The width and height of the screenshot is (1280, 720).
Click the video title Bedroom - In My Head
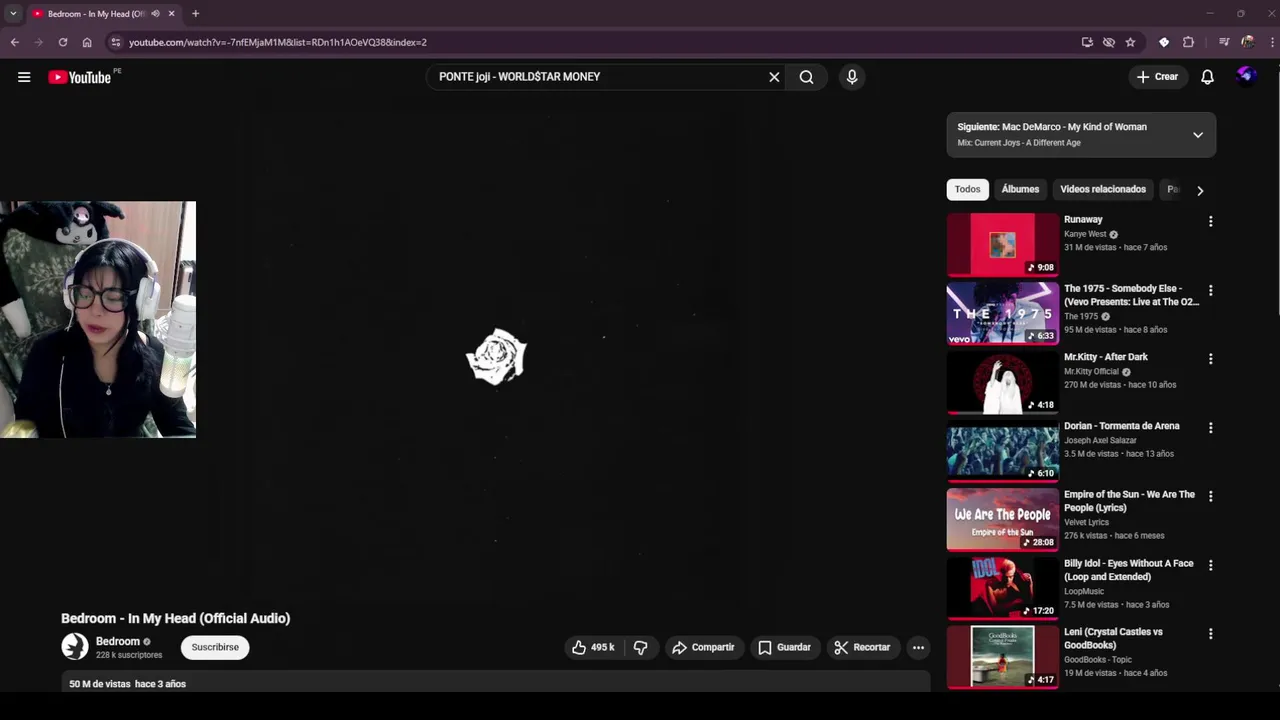(175, 618)
